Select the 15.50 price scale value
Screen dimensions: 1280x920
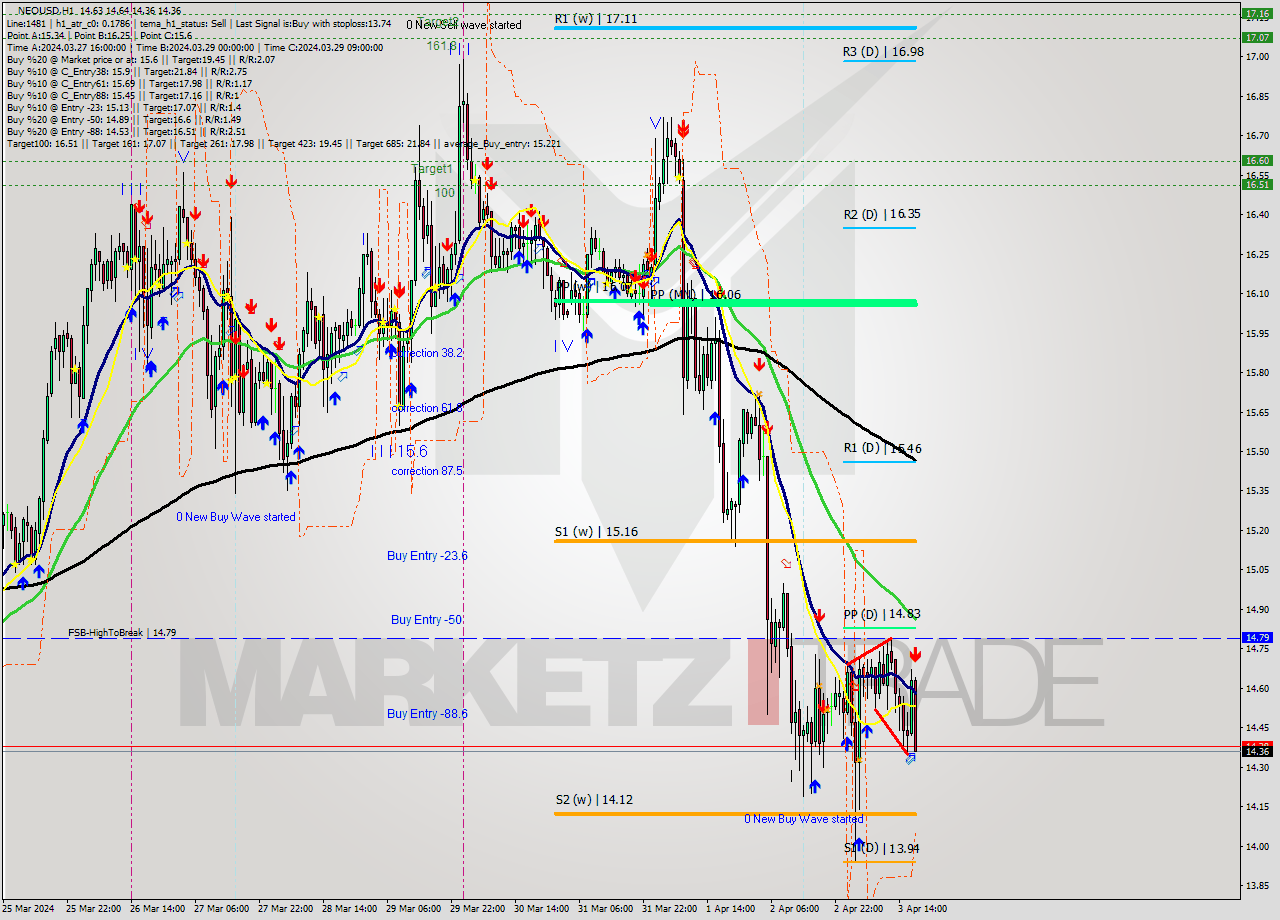[x=1257, y=452]
